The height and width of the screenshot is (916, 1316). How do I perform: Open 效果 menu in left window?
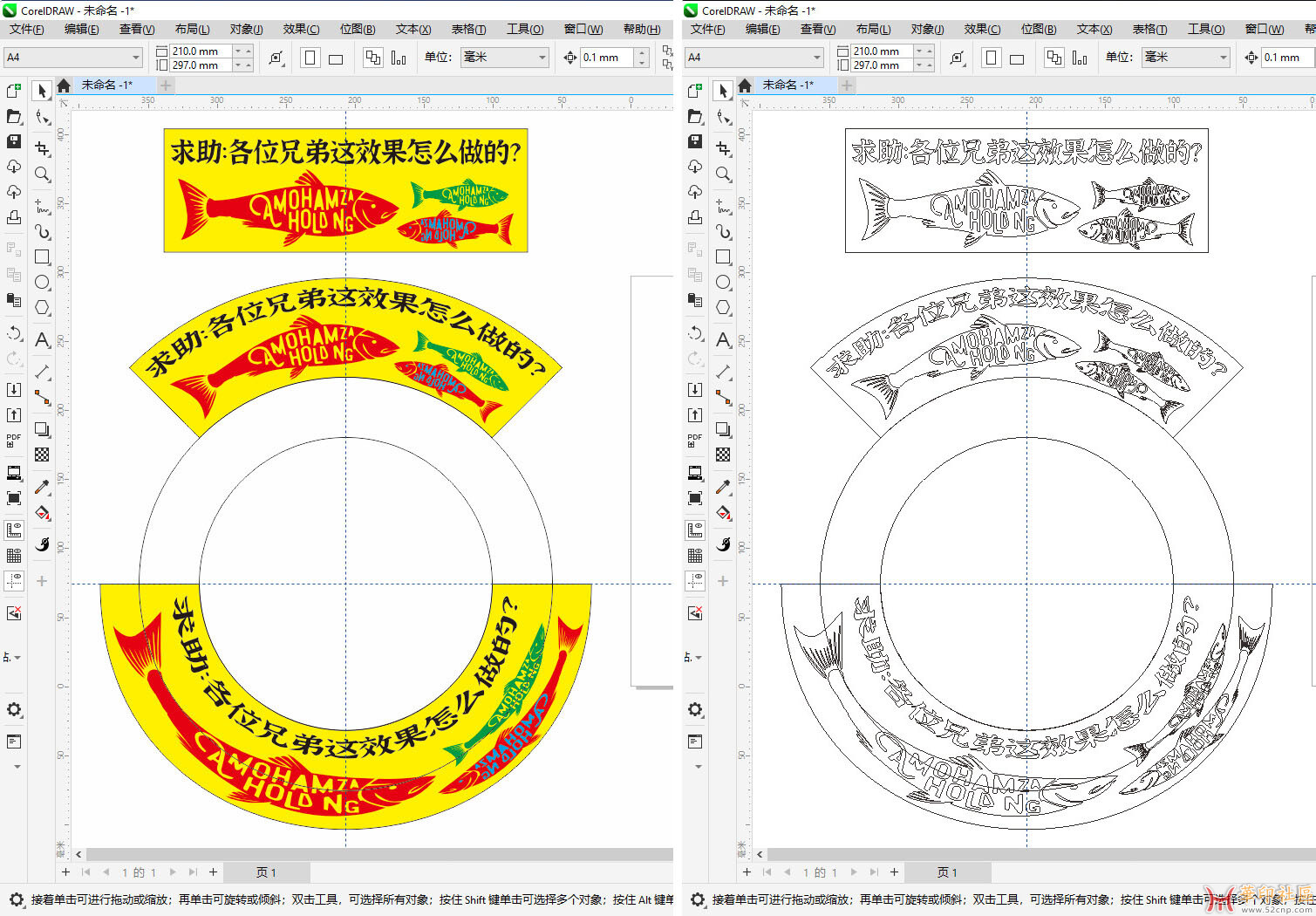[x=301, y=29]
